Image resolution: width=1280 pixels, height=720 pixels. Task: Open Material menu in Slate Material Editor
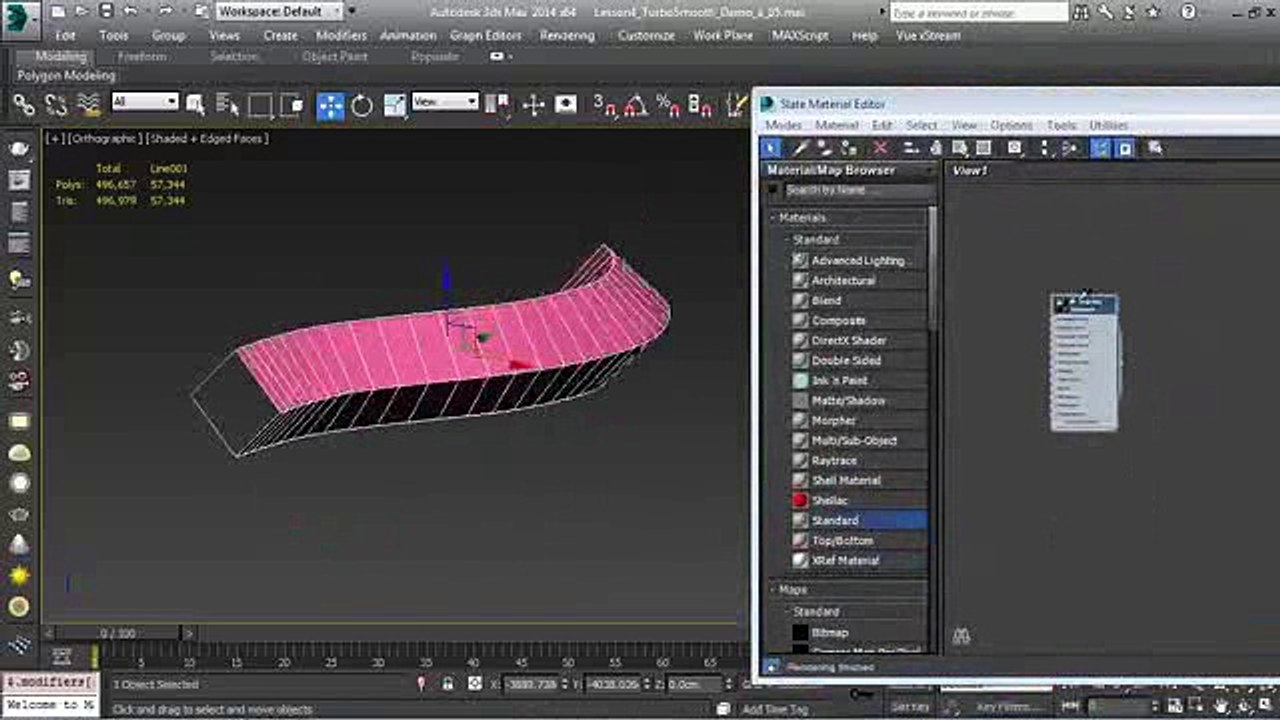pyautogui.click(x=837, y=126)
